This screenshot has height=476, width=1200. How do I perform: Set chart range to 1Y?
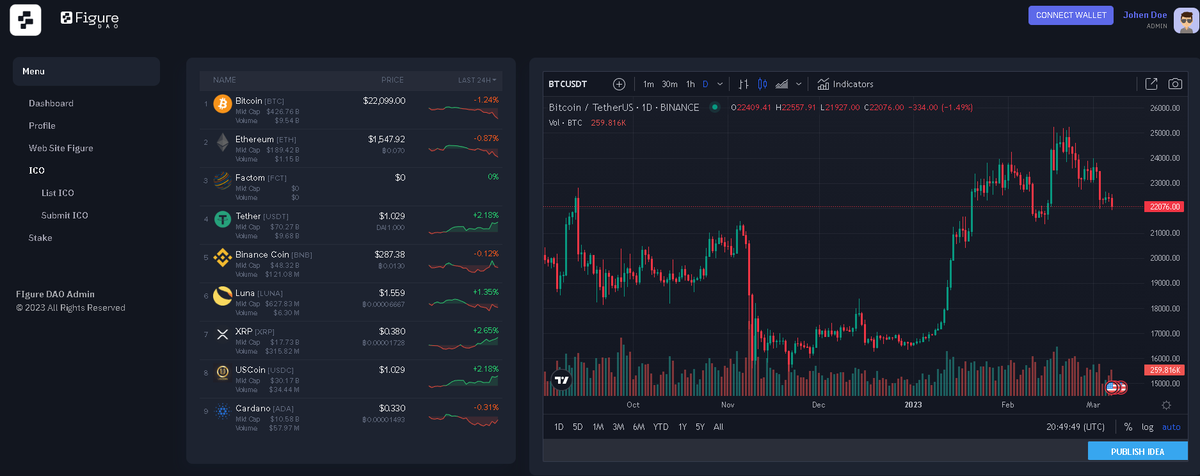tap(683, 427)
